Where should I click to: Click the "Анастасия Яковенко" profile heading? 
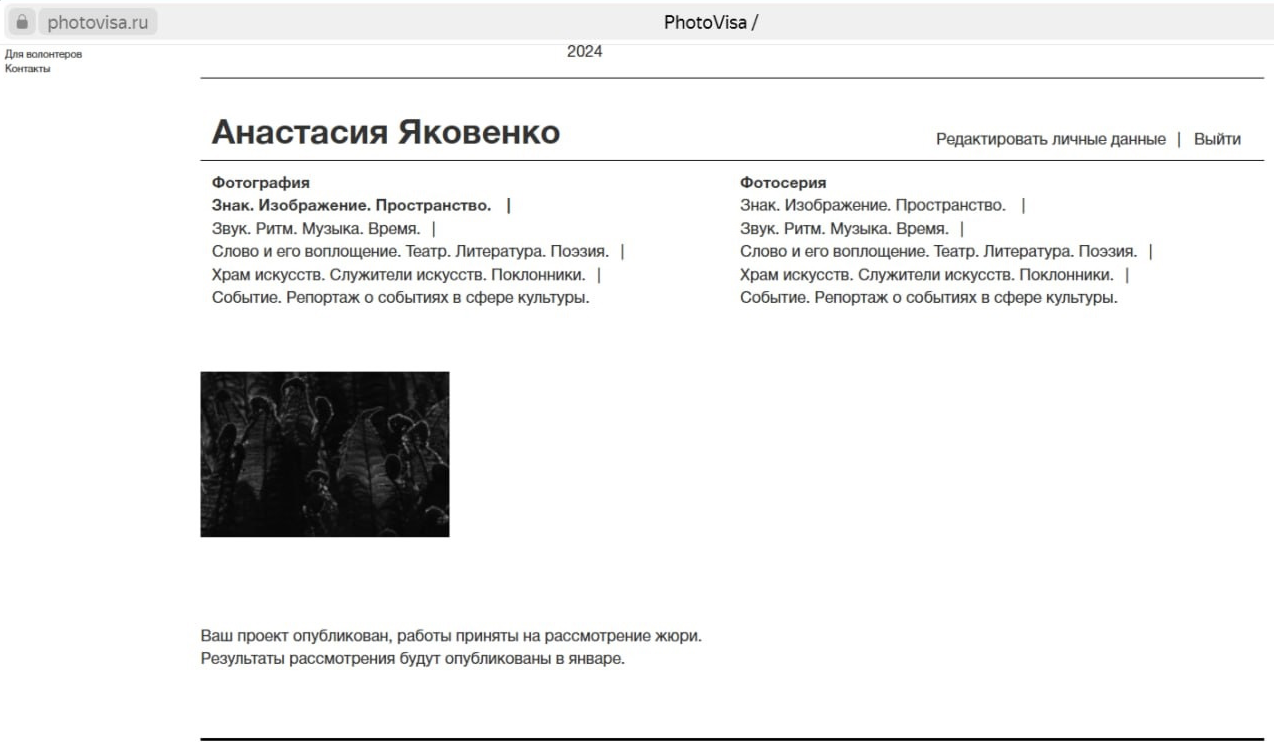click(386, 133)
